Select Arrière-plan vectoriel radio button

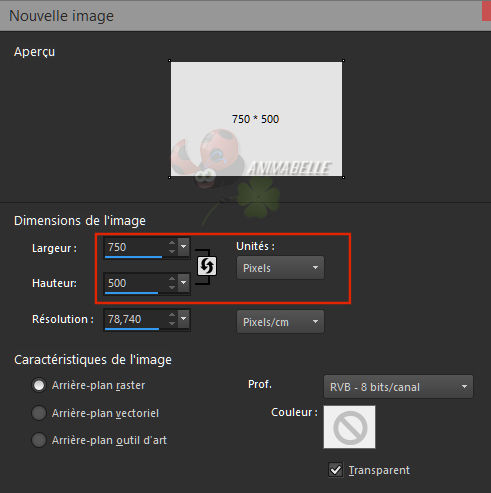pyautogui.click(x=39, y=413)
